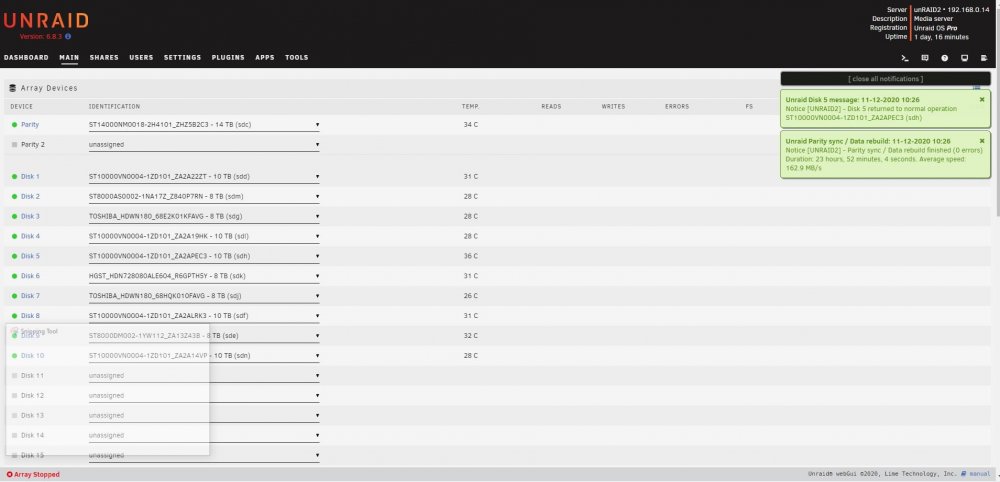Screen dimensions: 1000x482
Task: Open the Disk 5 device dropdown
Action: (x=204, y=256)
